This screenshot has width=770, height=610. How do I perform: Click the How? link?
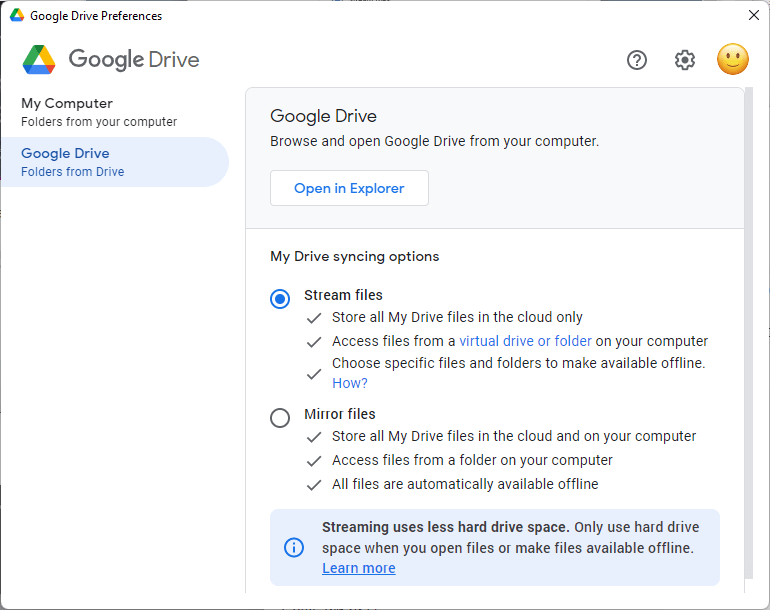click(x=350, y=383)
